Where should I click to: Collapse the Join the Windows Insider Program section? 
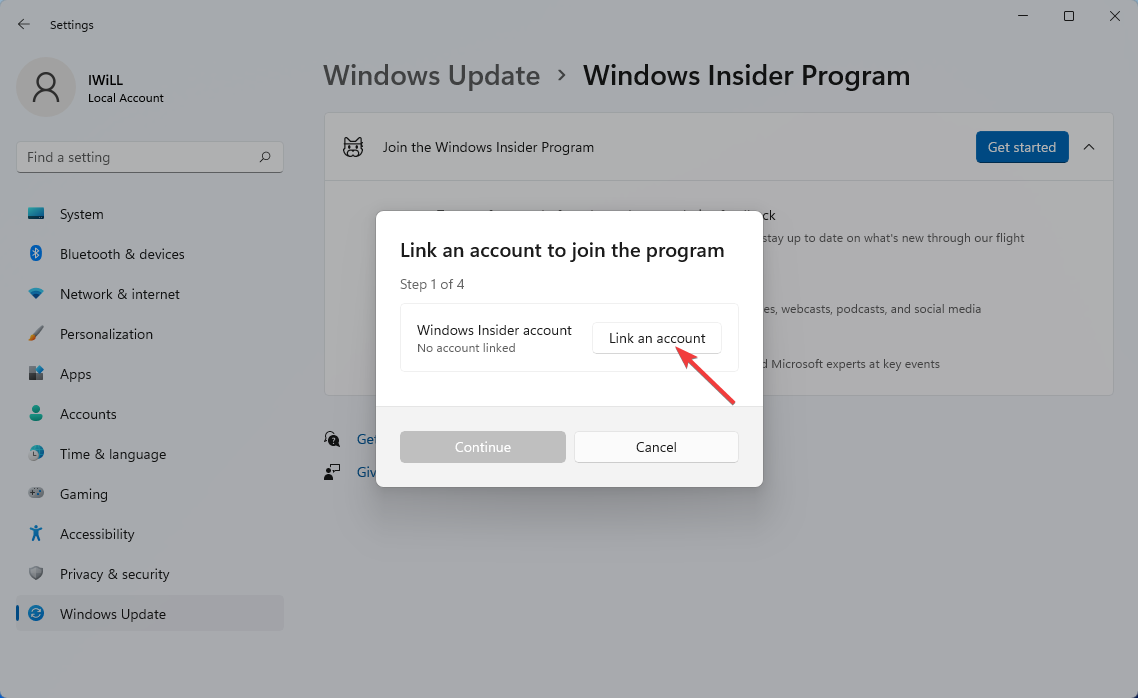pyautogui.click(x=1089, y=147)
